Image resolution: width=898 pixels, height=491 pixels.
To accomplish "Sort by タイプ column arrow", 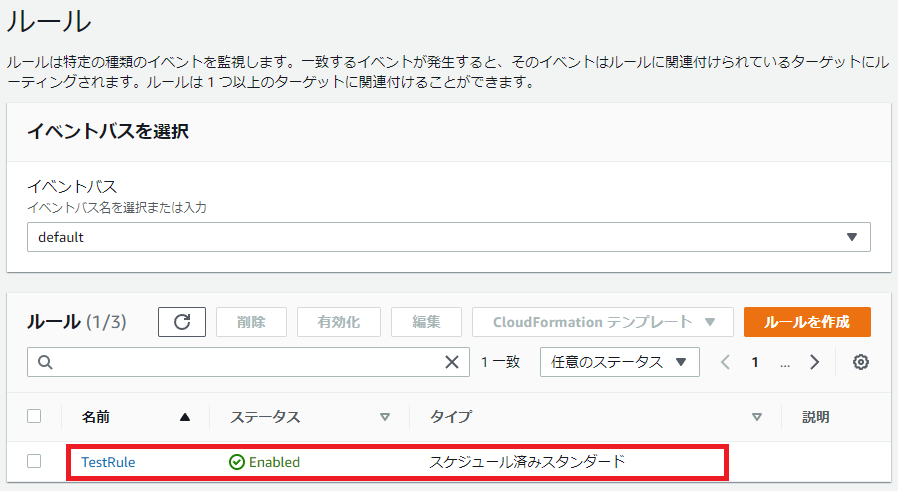I will (757, 417).
